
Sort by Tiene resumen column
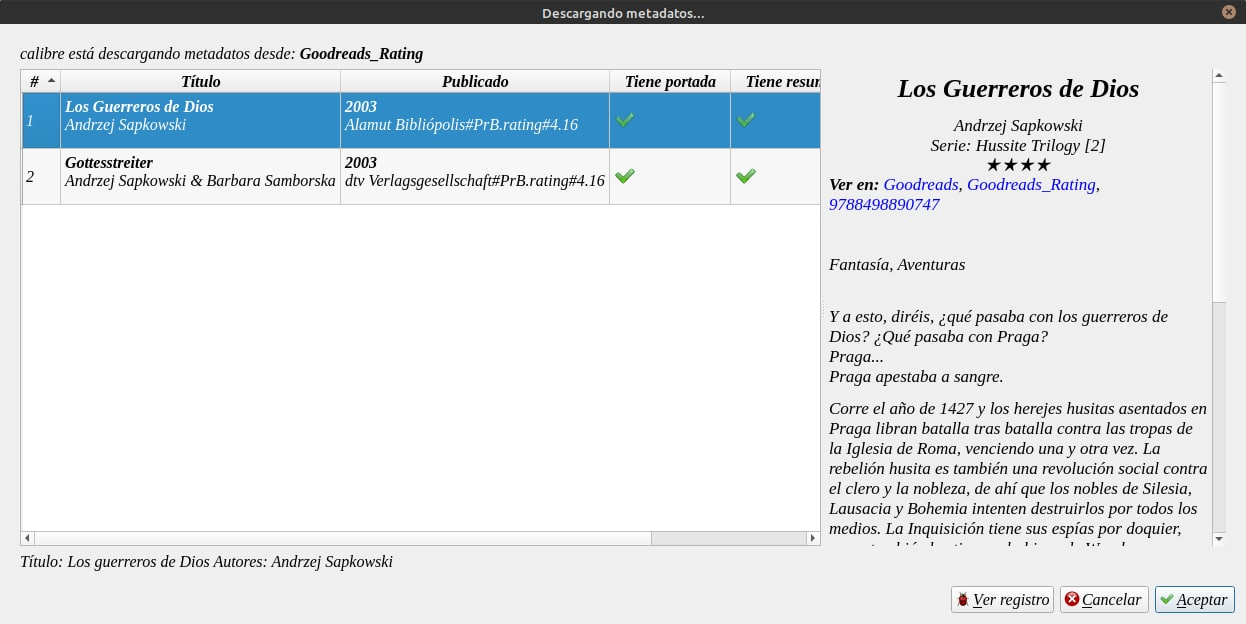coord(776,81)
